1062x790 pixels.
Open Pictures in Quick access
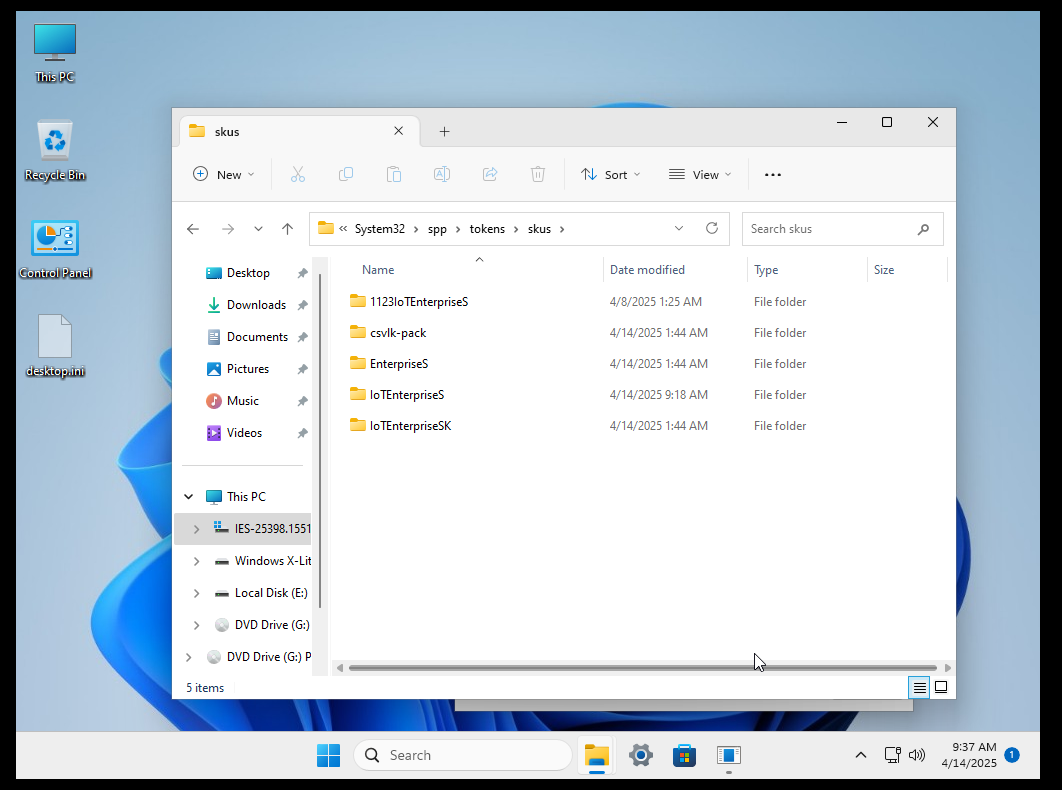click(247, 369)
